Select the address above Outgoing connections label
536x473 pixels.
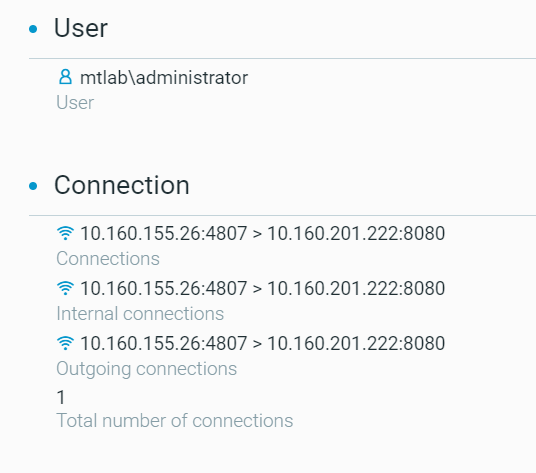point(263,343)
